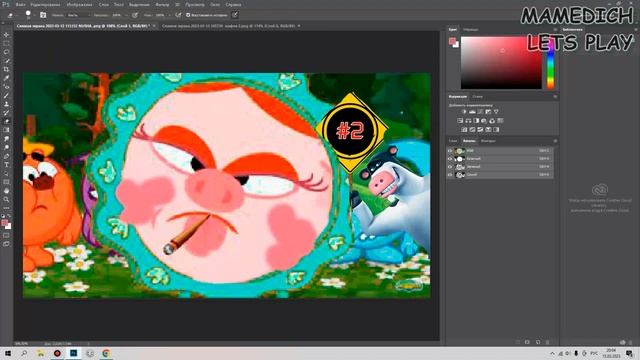640x360 pixels.
Task: Open Windows Start menu
Action: (x=8, y=353)
